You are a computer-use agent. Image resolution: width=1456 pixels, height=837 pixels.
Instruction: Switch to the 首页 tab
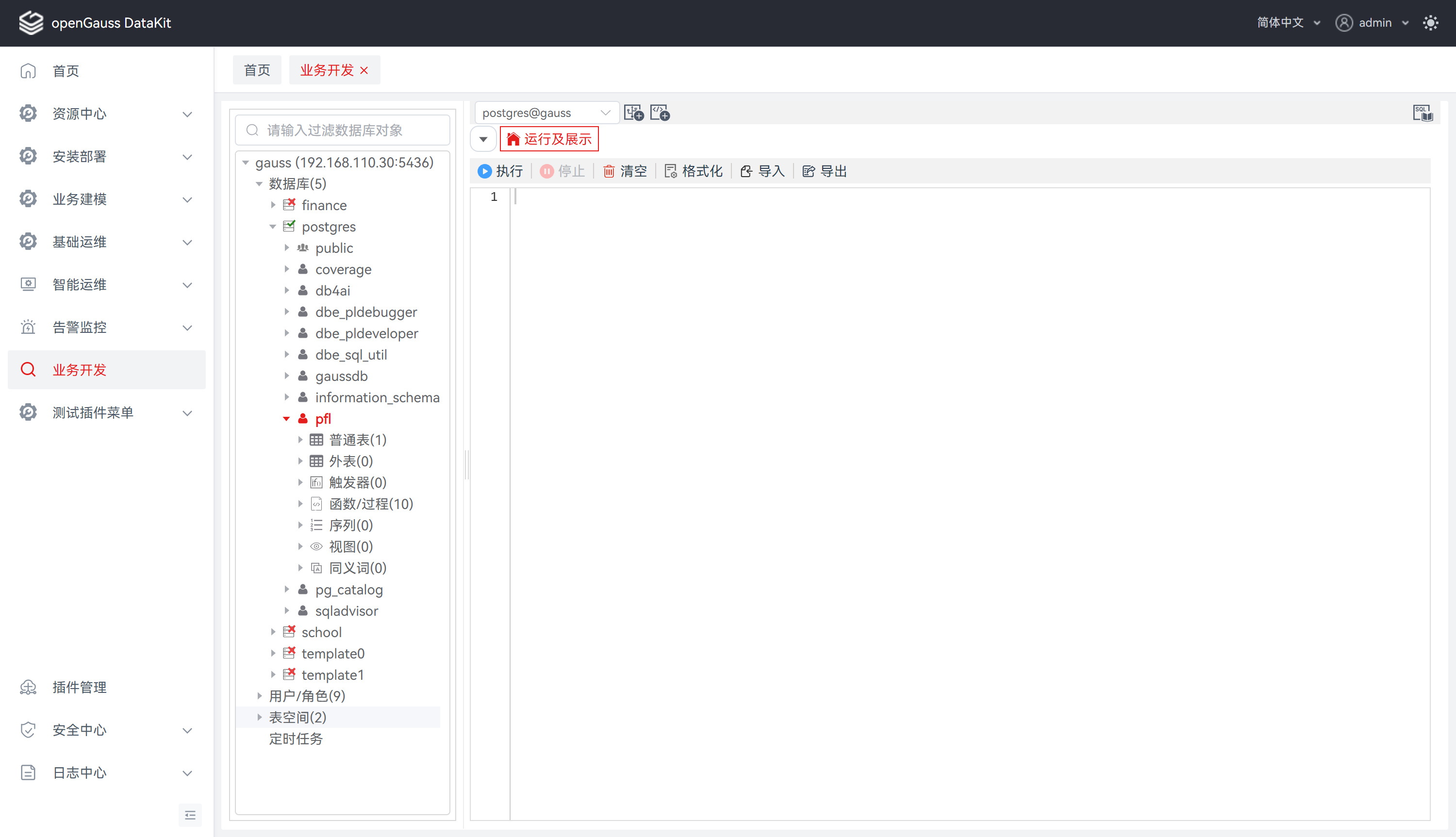point(257,70)
